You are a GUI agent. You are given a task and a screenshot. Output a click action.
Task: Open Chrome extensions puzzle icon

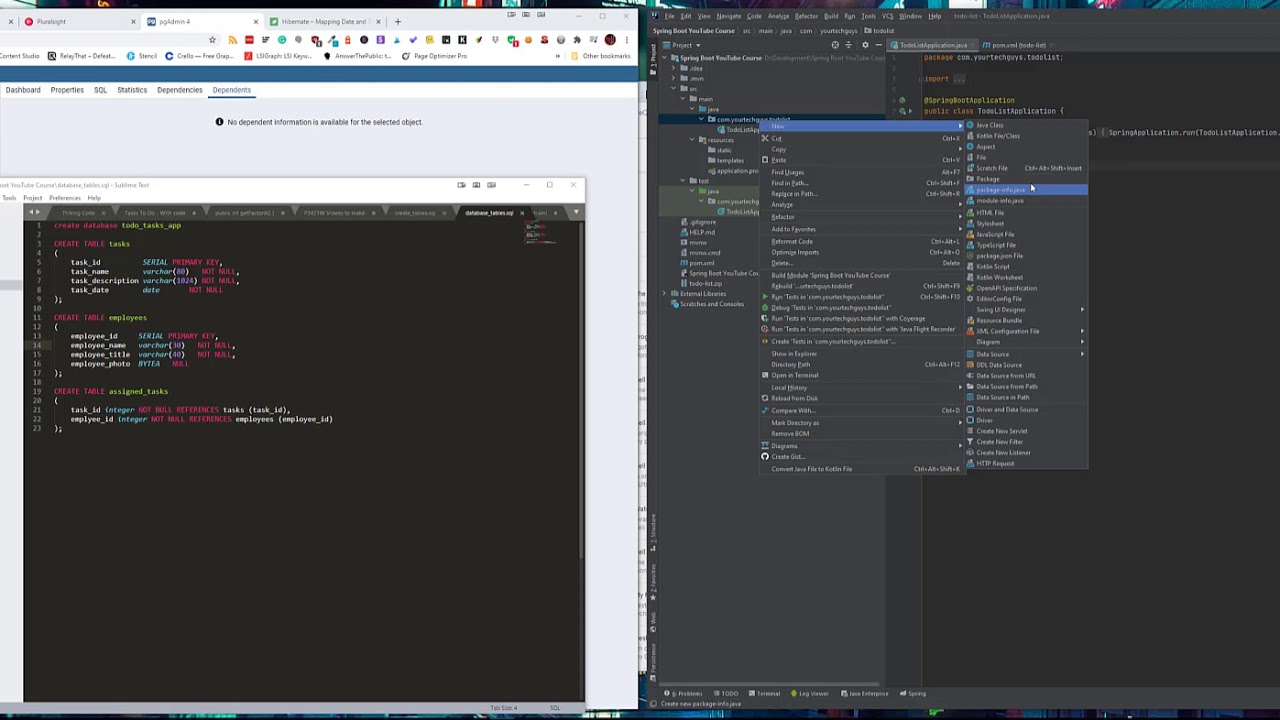click(577, 40)
